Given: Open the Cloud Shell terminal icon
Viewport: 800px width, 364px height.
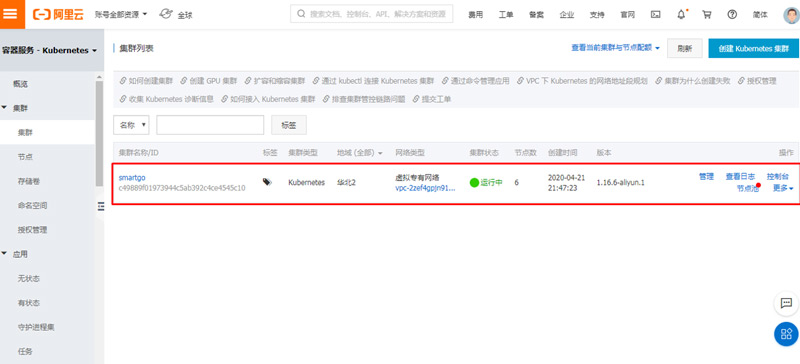Looking at the screenshot, I should click(x=656, y=15).
